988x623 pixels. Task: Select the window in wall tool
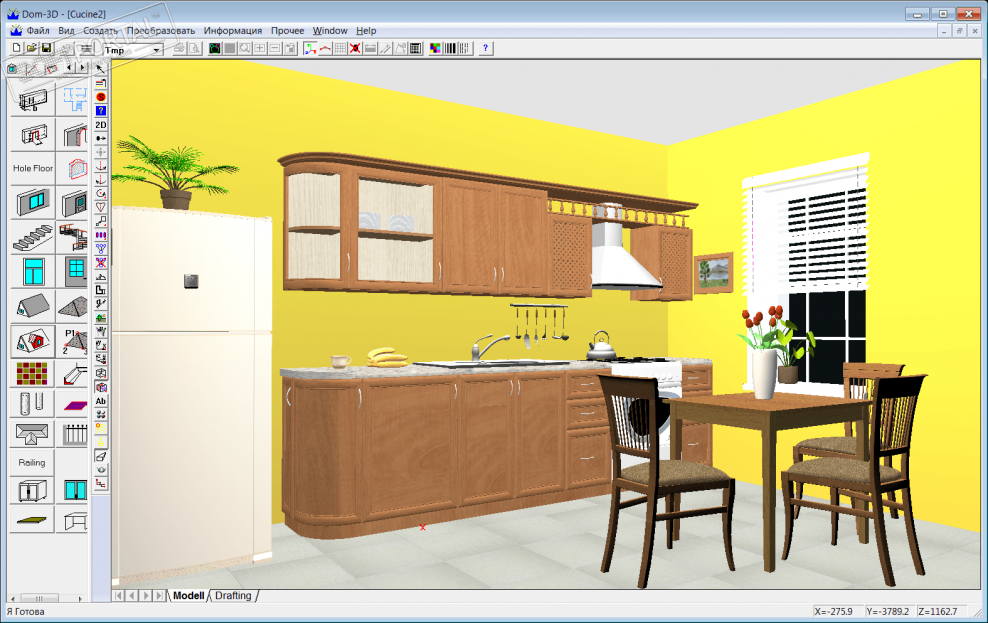point(31,203)
